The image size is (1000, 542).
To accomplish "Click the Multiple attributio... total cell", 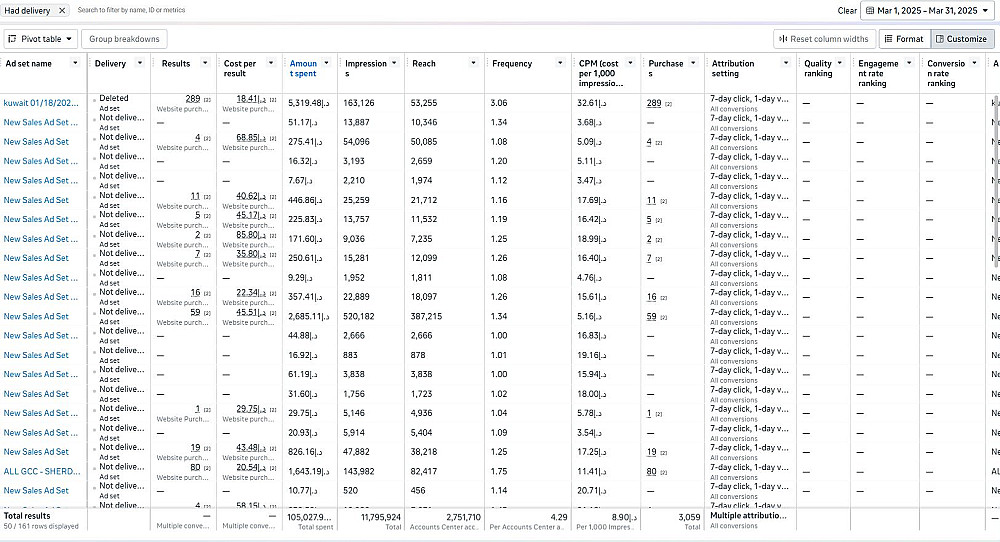I will click(748, 516).
